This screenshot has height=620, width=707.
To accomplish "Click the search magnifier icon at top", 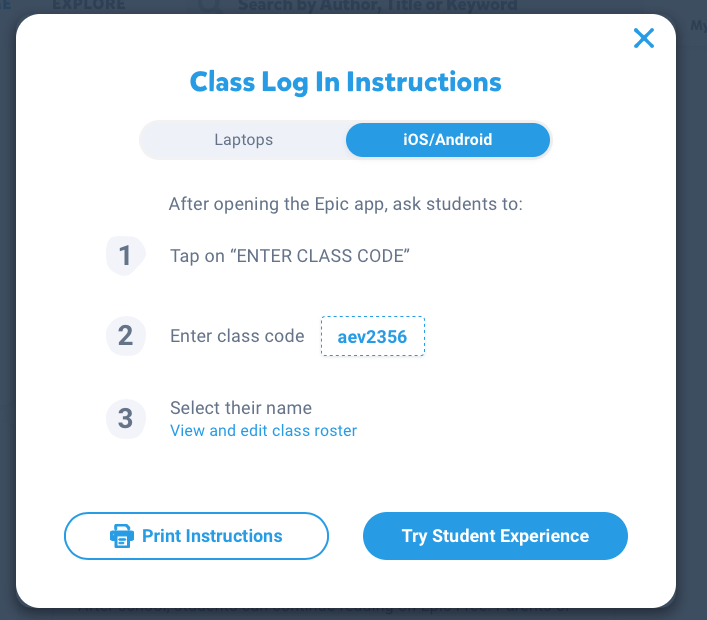I will tap(209, 6).
